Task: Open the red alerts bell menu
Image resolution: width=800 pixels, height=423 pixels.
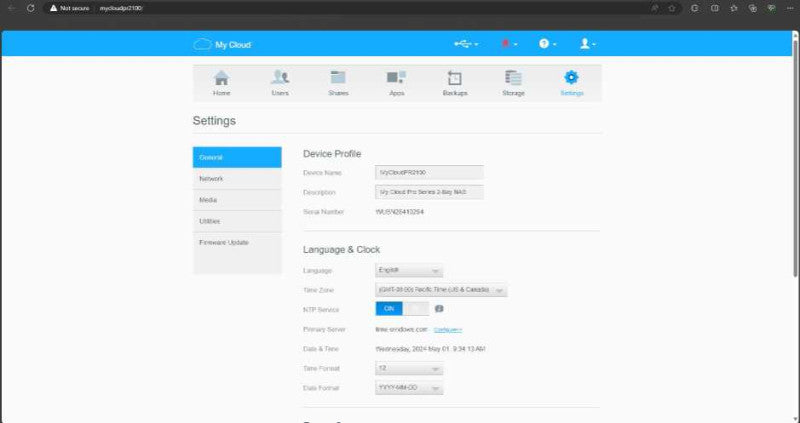Action: click(509, 44)
